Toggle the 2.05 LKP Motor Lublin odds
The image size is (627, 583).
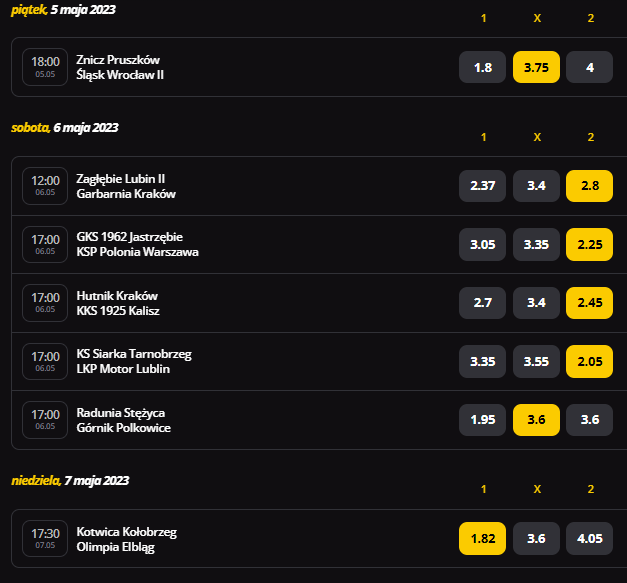tap(589, 361)
